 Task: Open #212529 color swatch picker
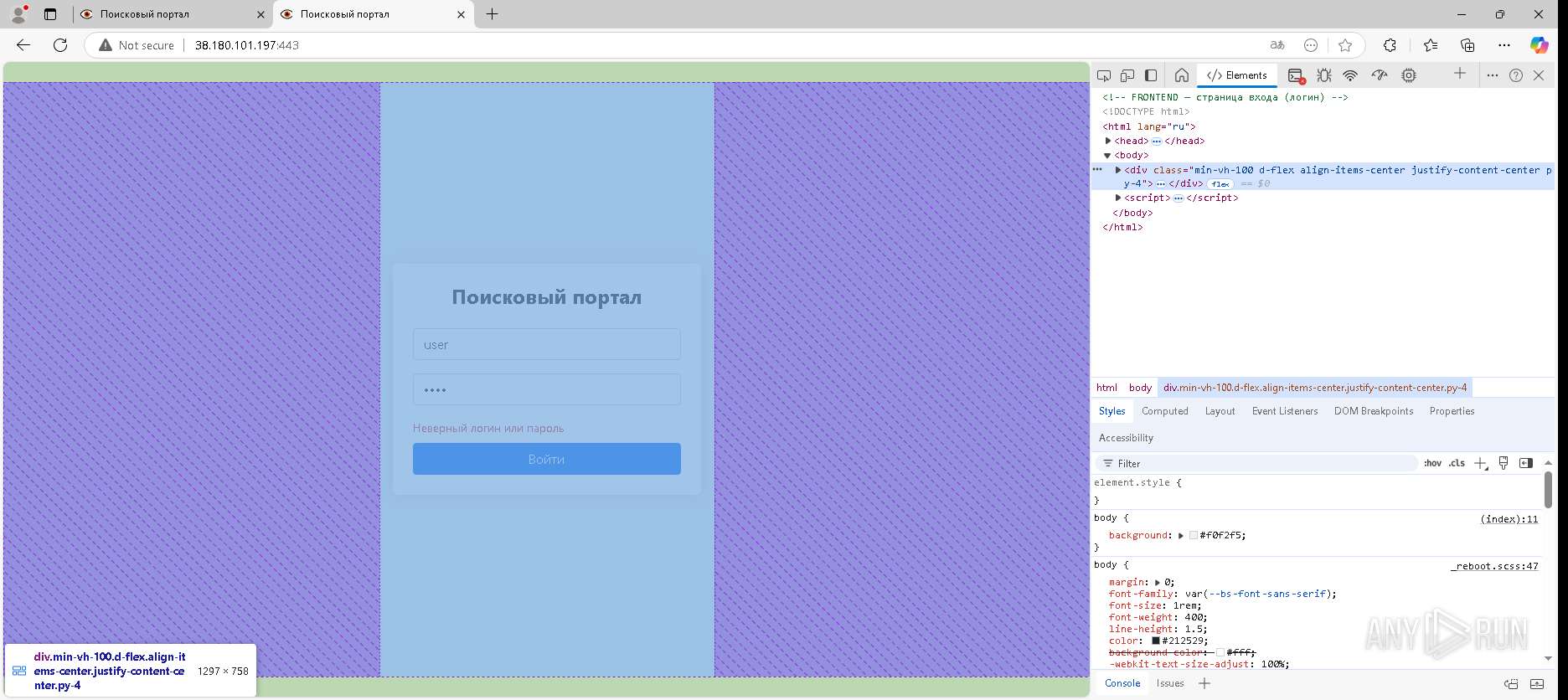pos(1156,641)
